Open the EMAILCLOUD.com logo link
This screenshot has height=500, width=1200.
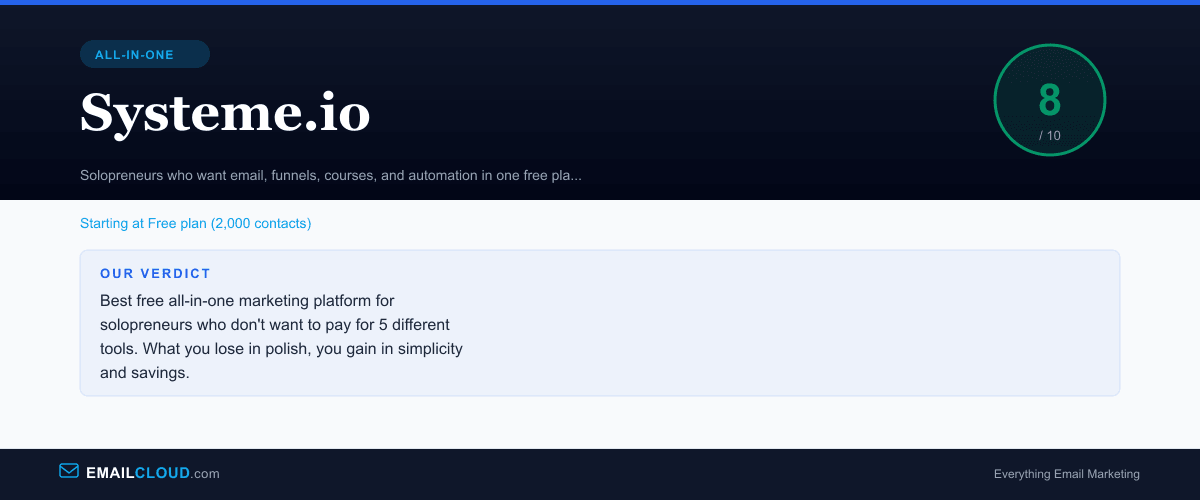coord(139,472)
